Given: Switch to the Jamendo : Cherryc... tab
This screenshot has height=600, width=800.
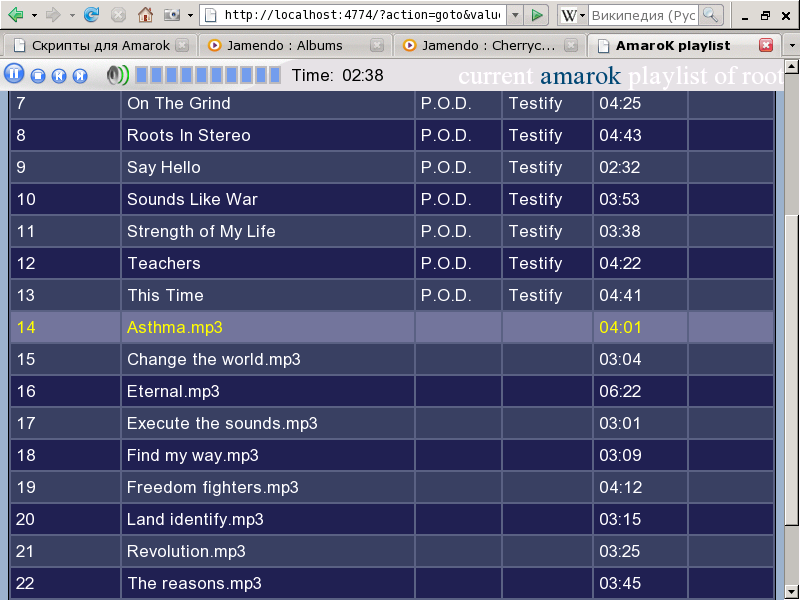Looking at the screenshot, I should click(x=490, y=45).
